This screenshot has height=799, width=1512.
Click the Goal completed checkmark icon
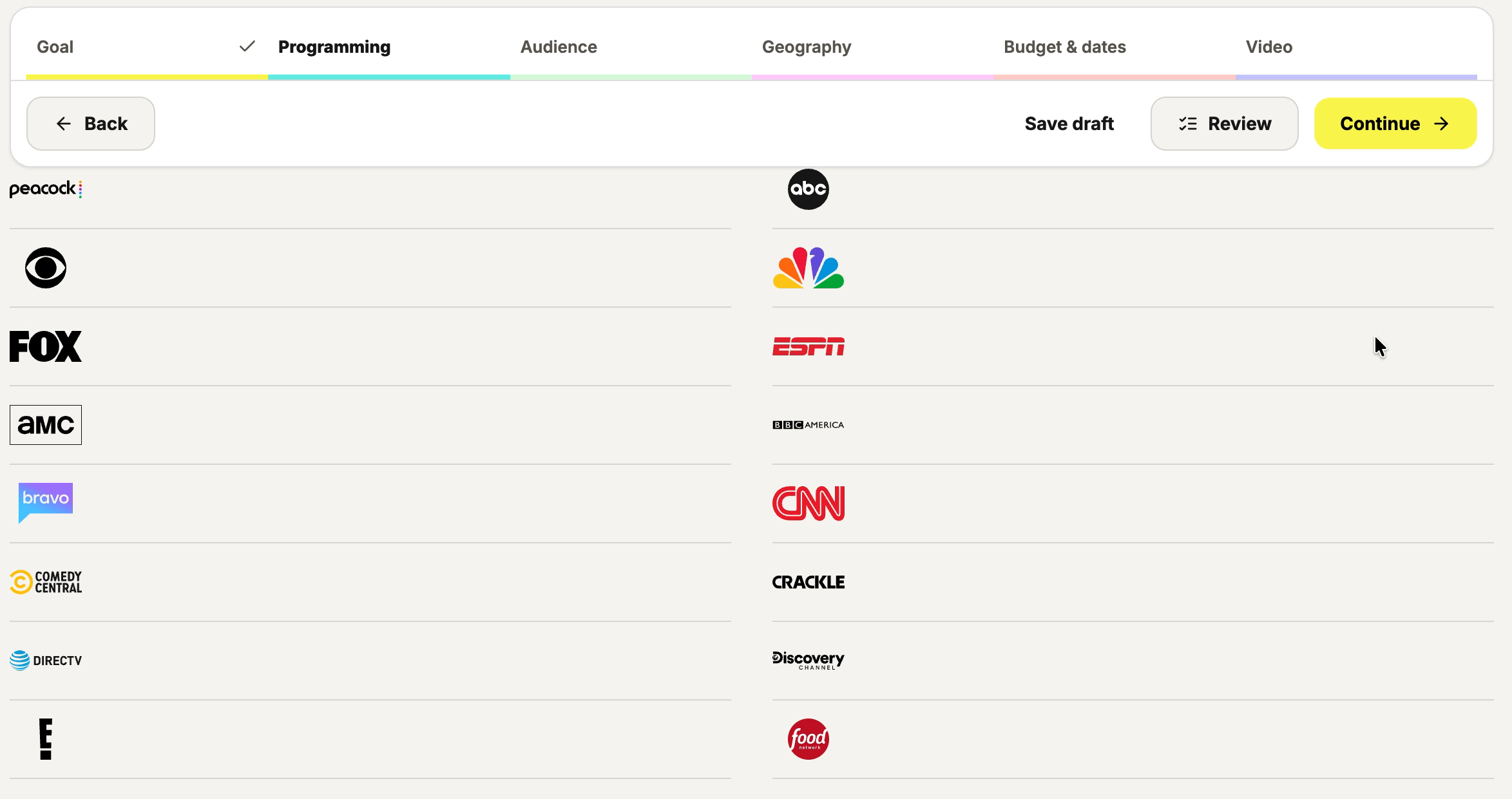pyautogui.click(x=247, y=46)
